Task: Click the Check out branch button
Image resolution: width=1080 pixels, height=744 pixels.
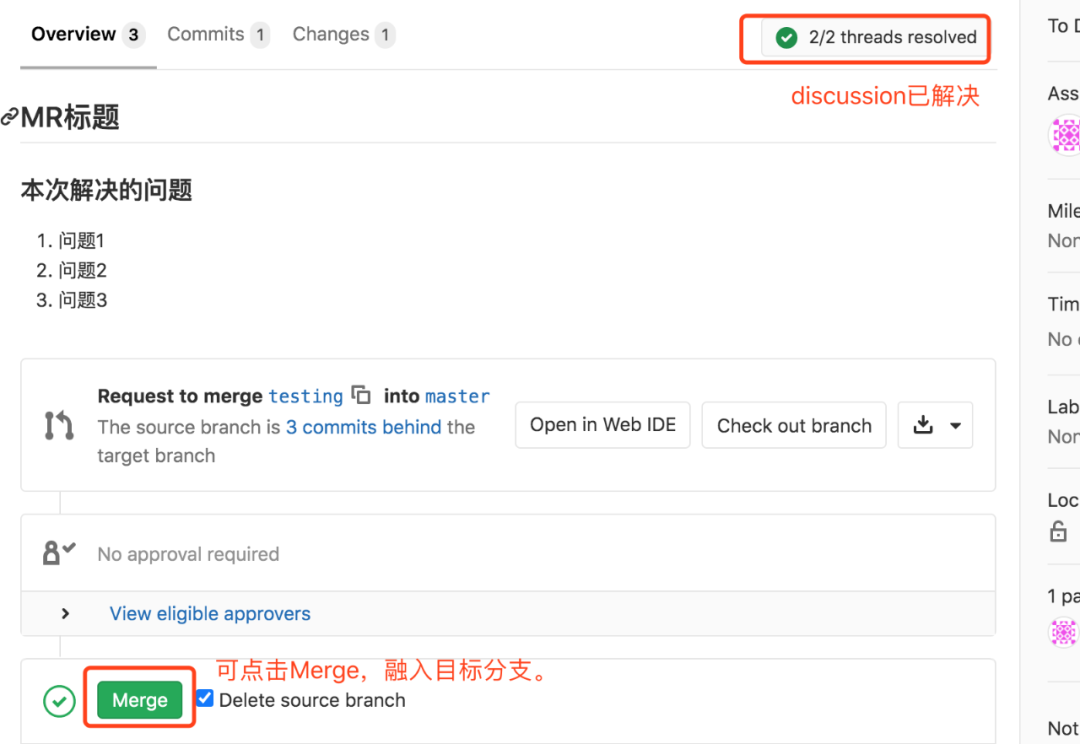Action: [x=793, y=425]
